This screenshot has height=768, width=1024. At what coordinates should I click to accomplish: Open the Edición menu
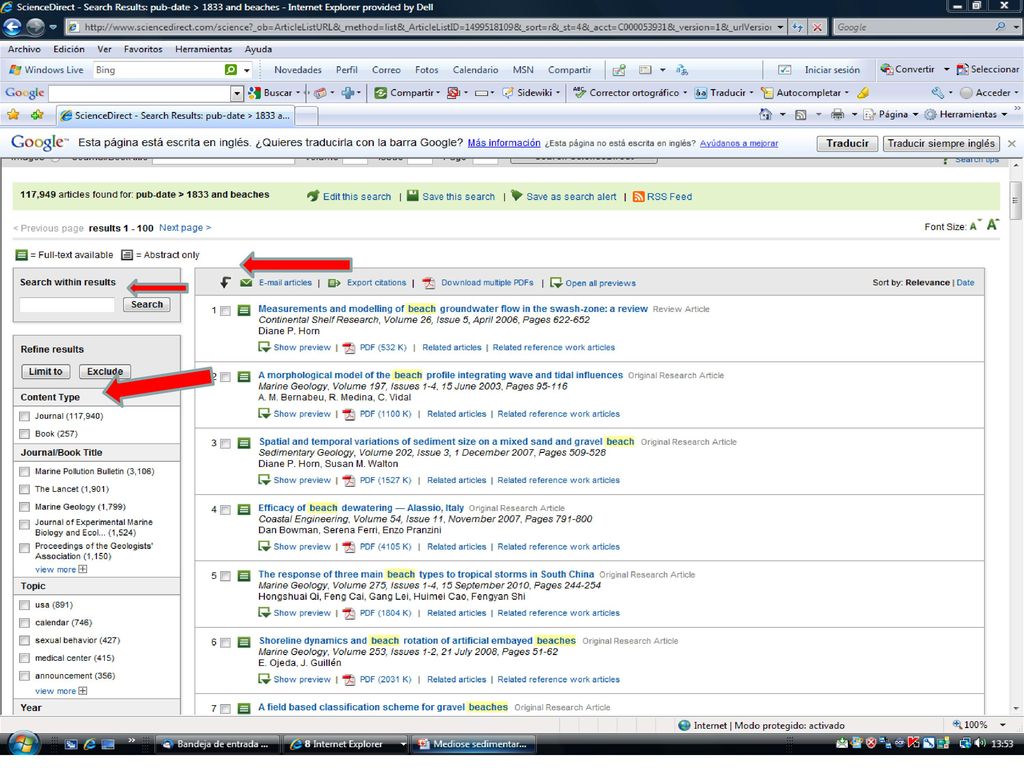(69, 49)
